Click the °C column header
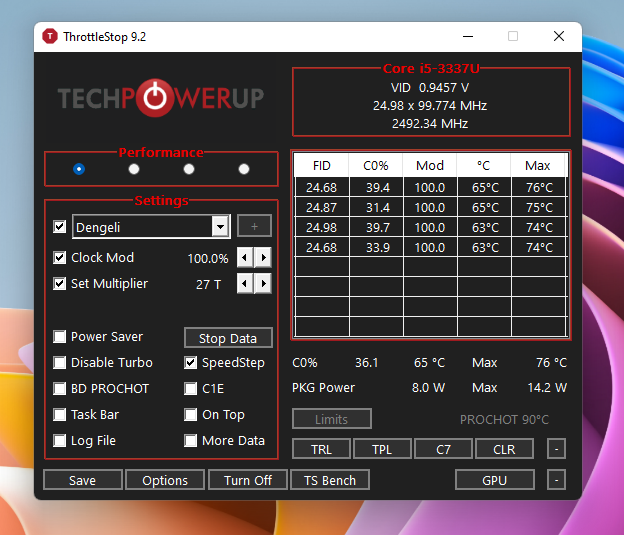Image resolution: width=624 pixels, height=535 pixels. tap(484, 166)
